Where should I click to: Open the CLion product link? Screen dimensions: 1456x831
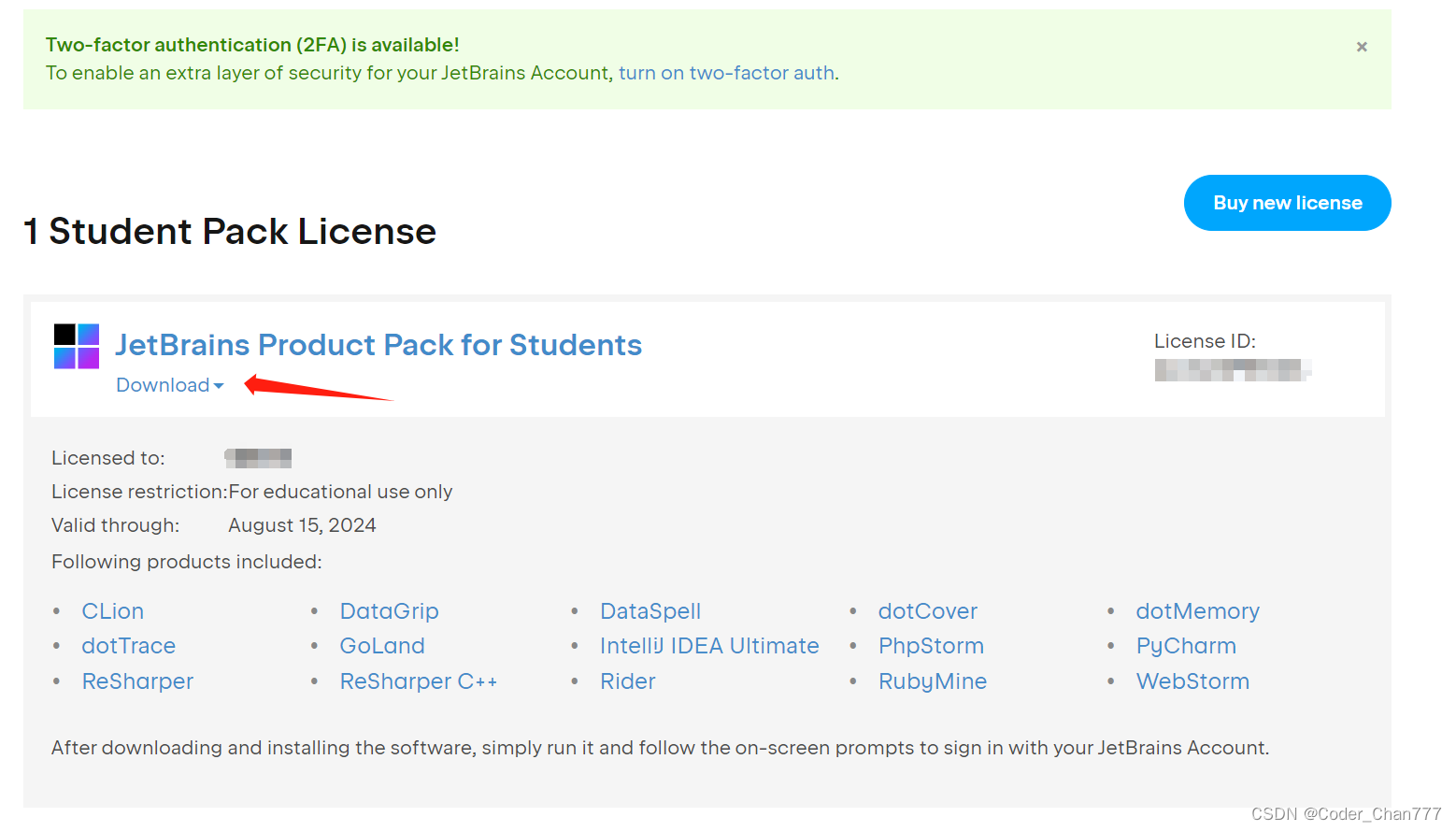[113, 611]
